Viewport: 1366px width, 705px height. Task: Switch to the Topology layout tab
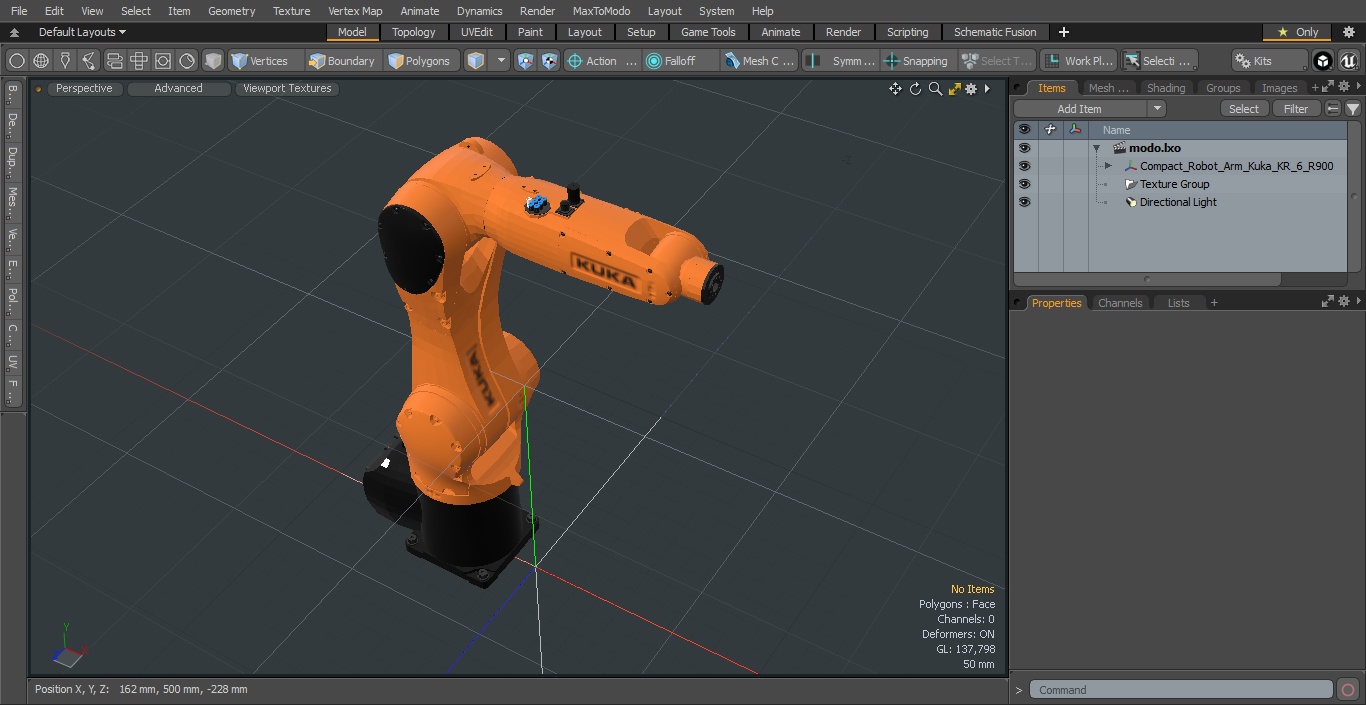[414, 32]
